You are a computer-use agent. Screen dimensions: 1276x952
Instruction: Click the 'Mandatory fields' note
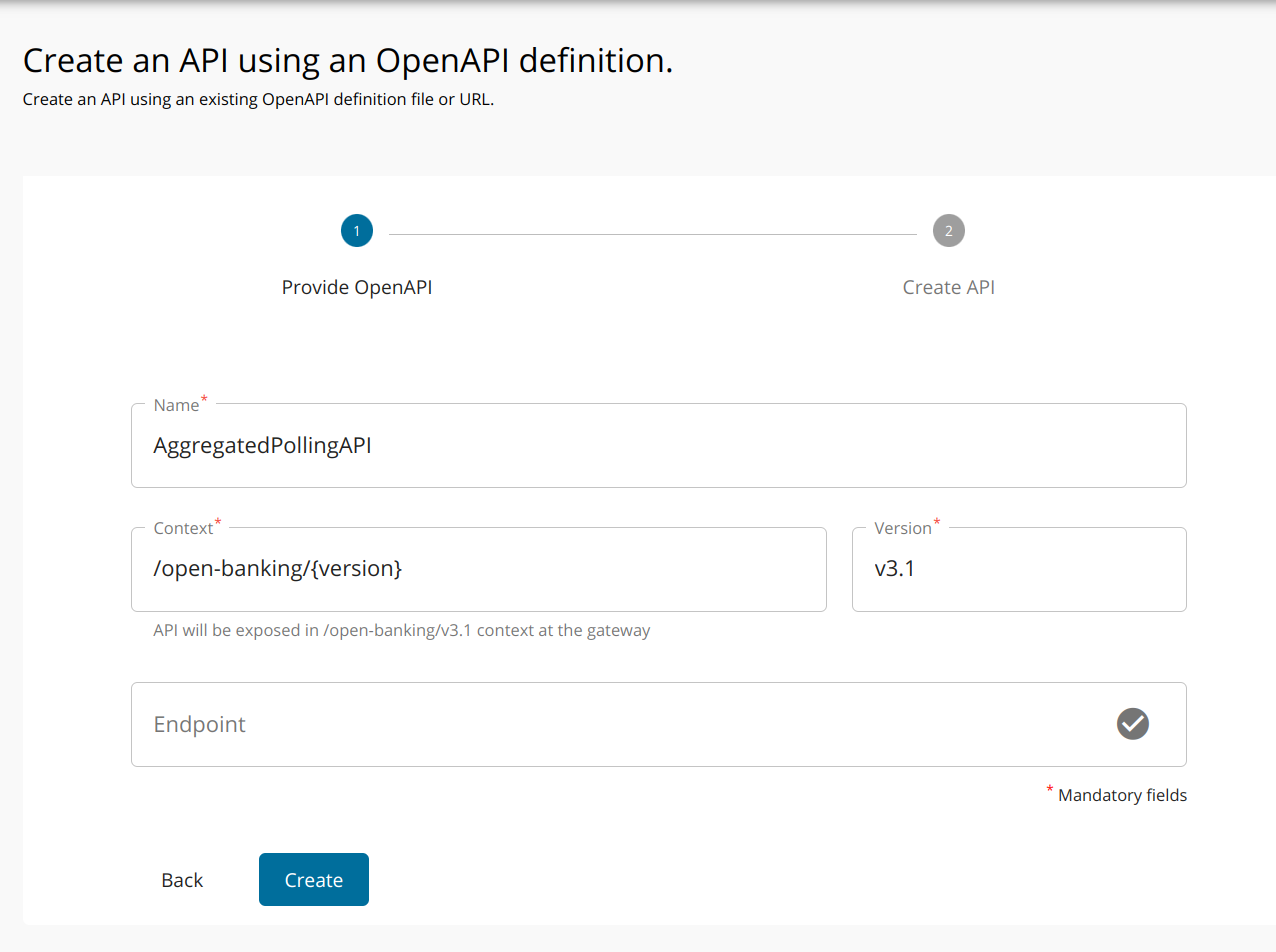pyautogui.click(x=1116, y=795)
